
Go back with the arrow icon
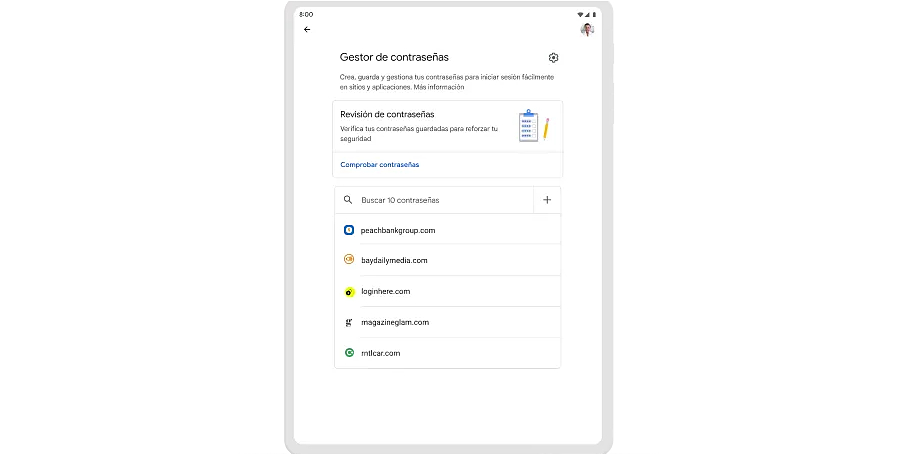(x=307, y=30)
